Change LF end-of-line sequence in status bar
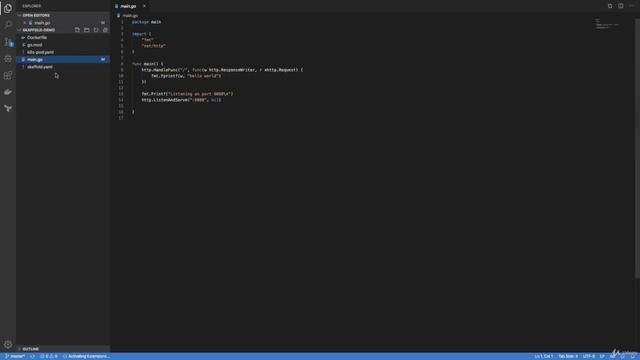The width and height of the screenshot is (640, 360). [602, 356]
